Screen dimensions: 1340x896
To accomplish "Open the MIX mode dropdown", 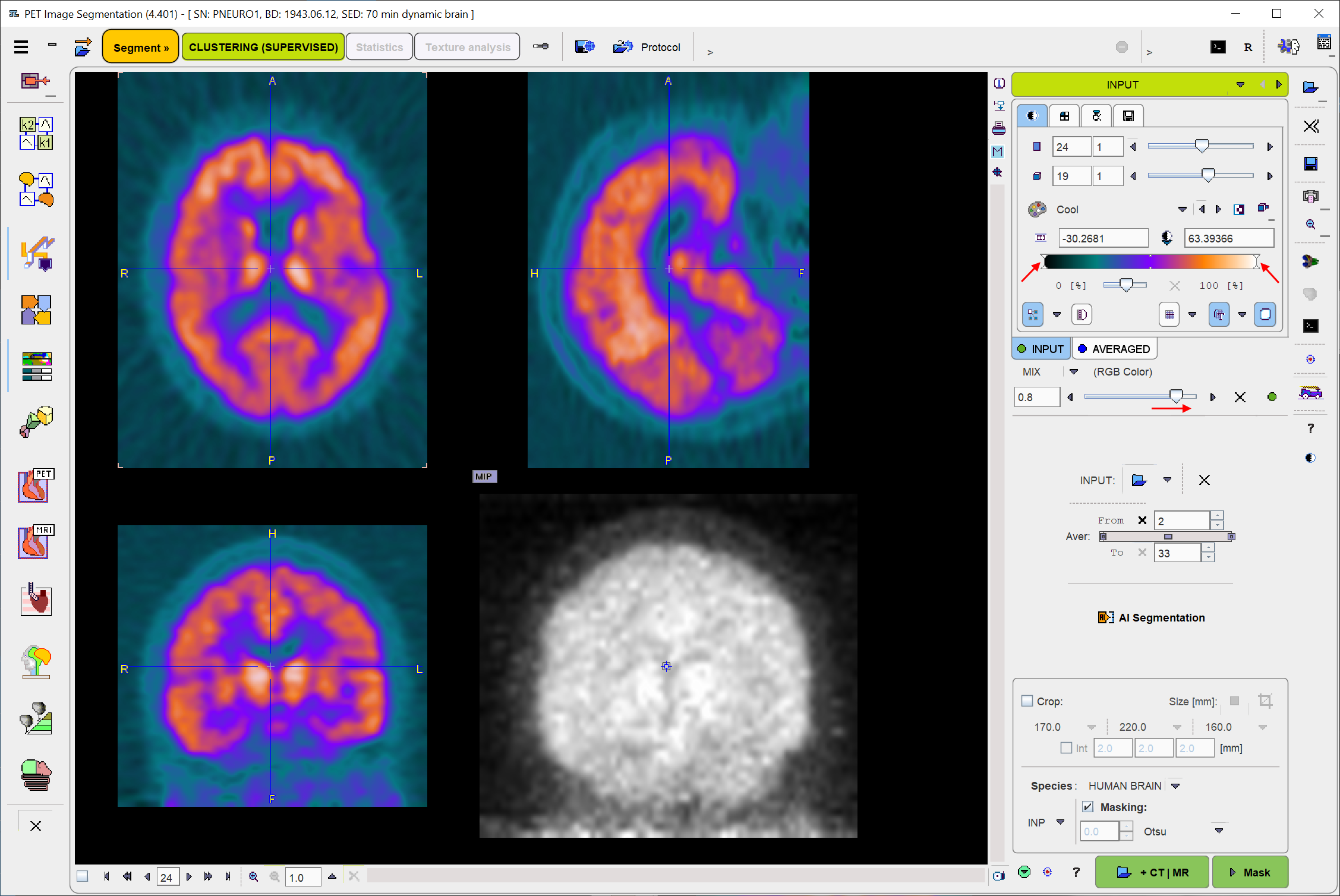I will [x=1074, y=371].
